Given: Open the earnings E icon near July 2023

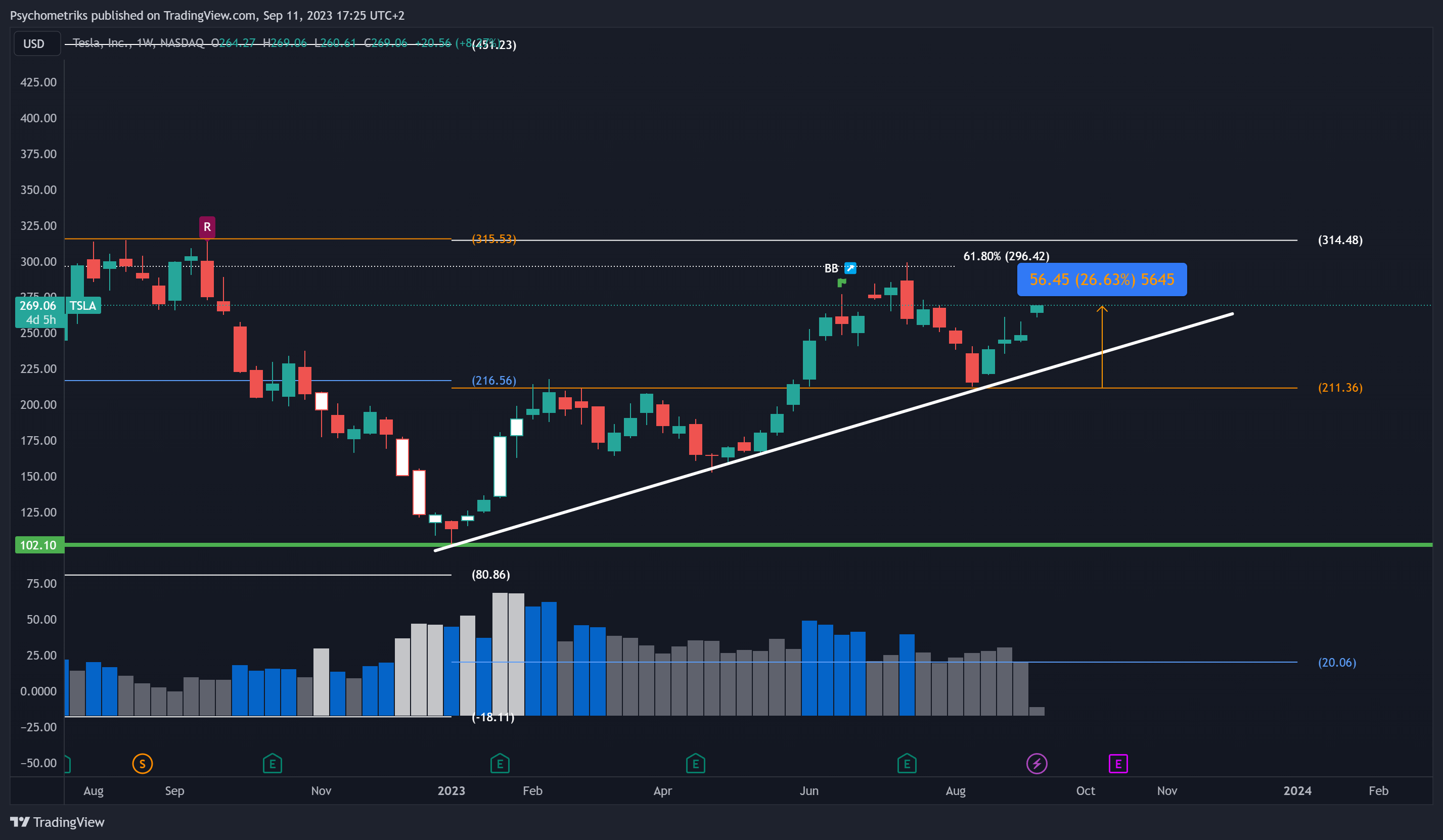Looking at the screenshot, I should [907, 763].
